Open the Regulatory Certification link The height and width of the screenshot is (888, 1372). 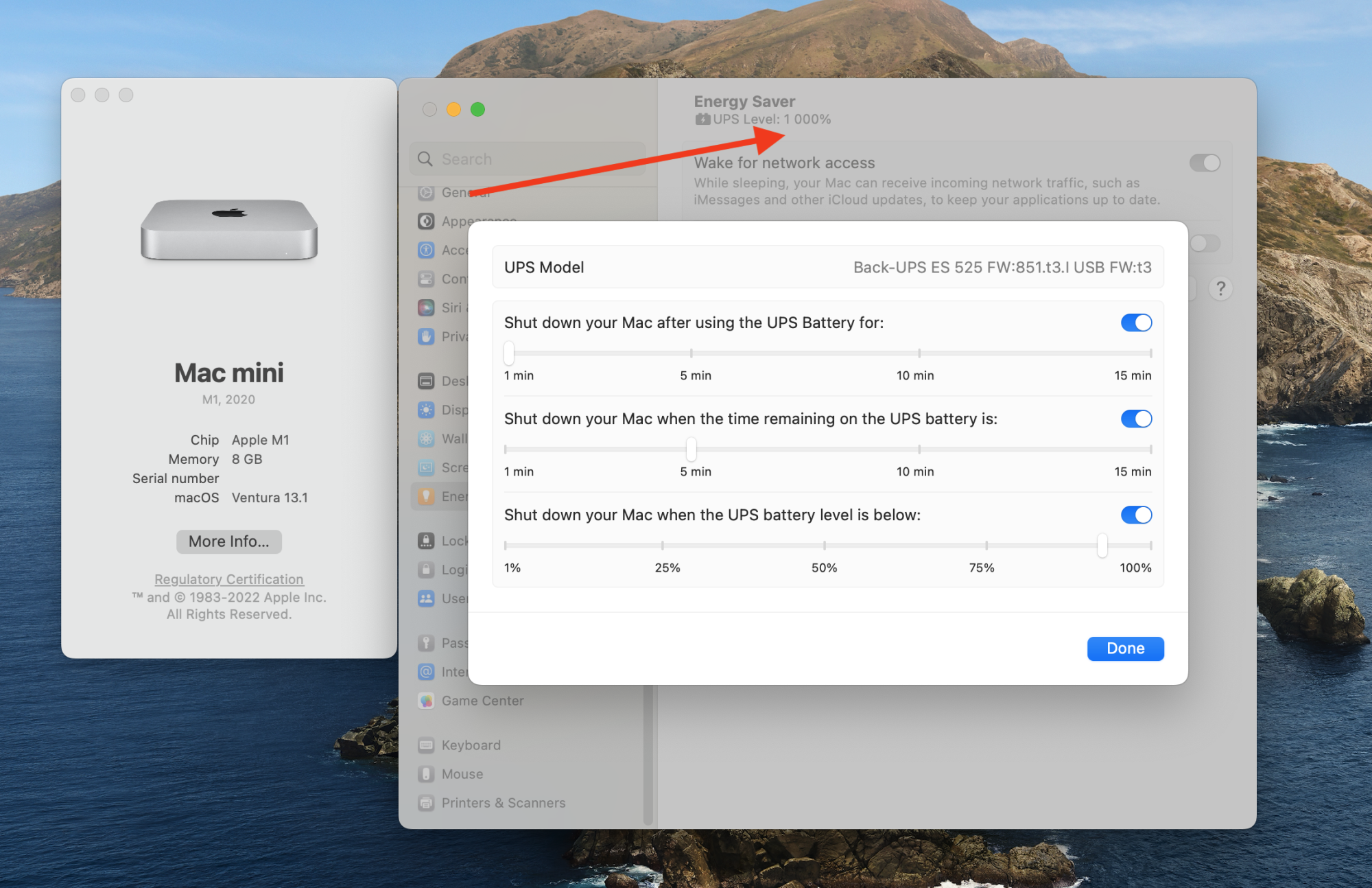(x=229, y=579)
